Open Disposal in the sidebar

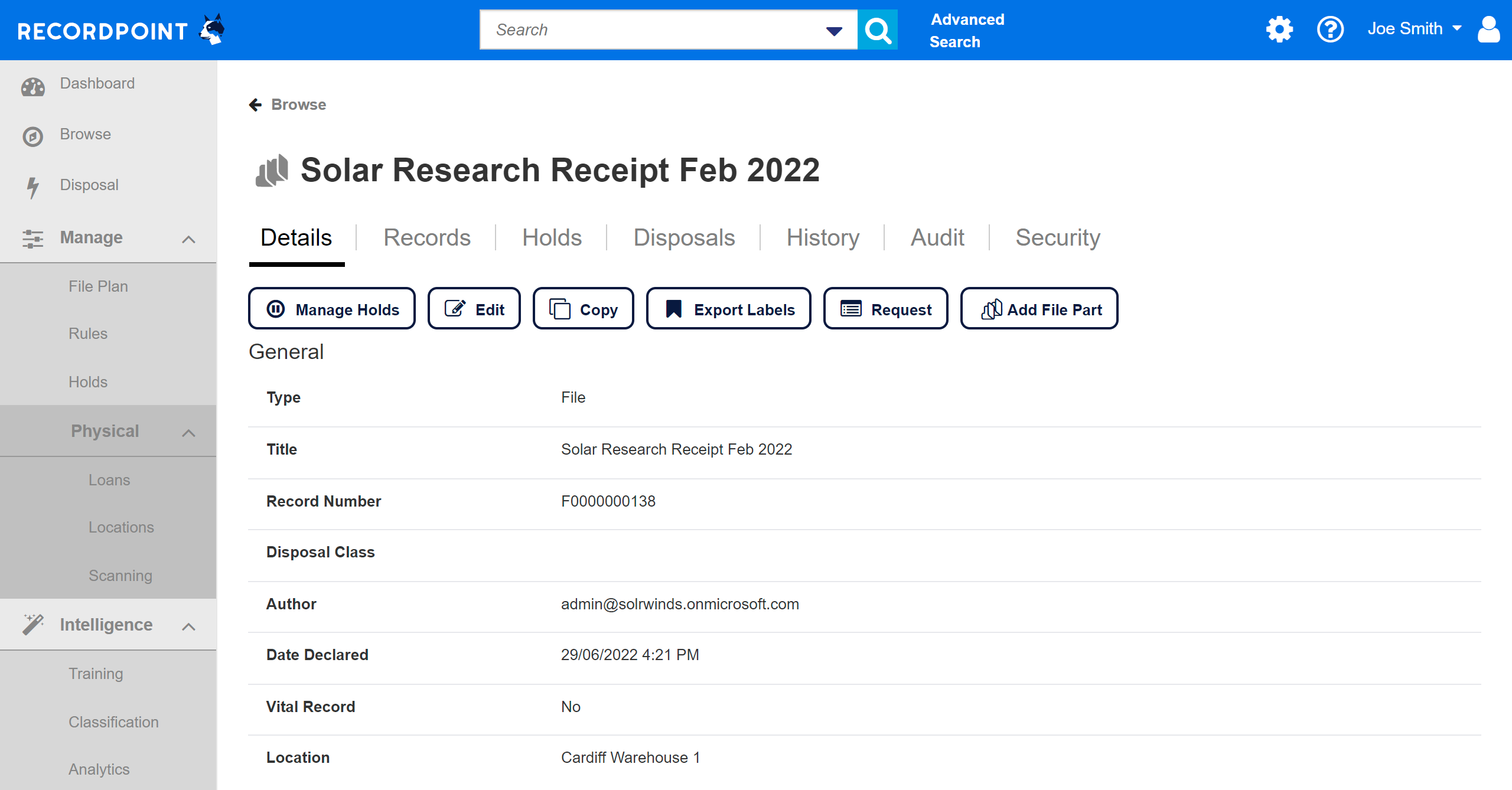(x=89, y=185)
